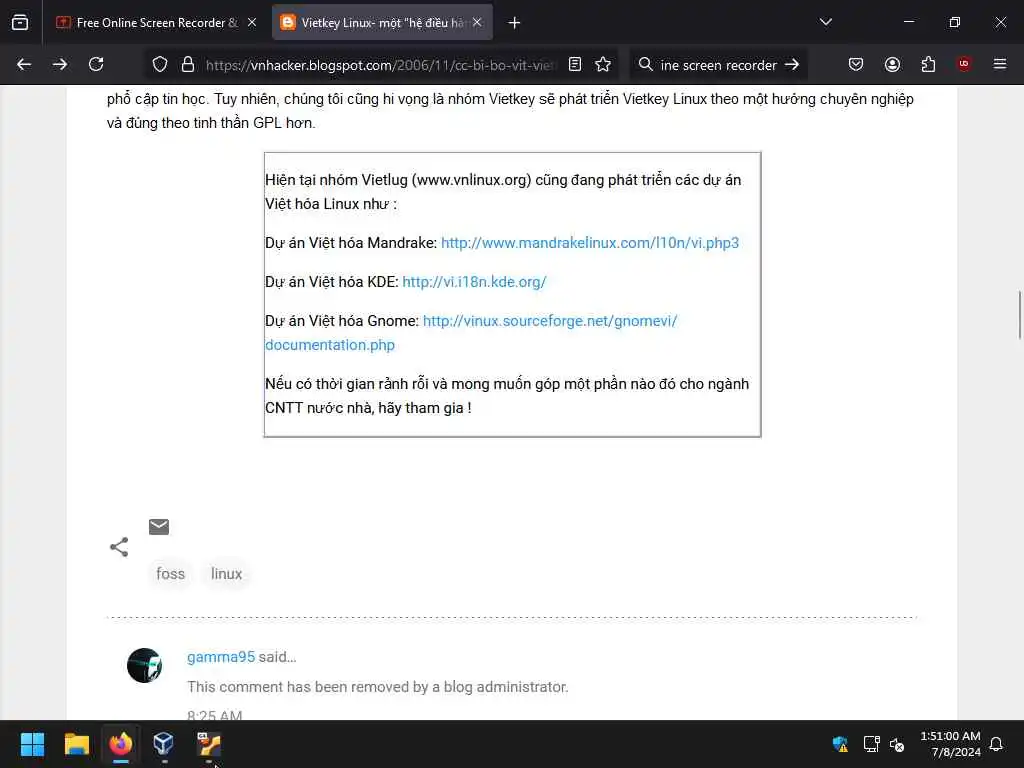The height and width of the screenshot is (768, 1024).
Task: Toggle reader view icon
Action: (575, 64)
